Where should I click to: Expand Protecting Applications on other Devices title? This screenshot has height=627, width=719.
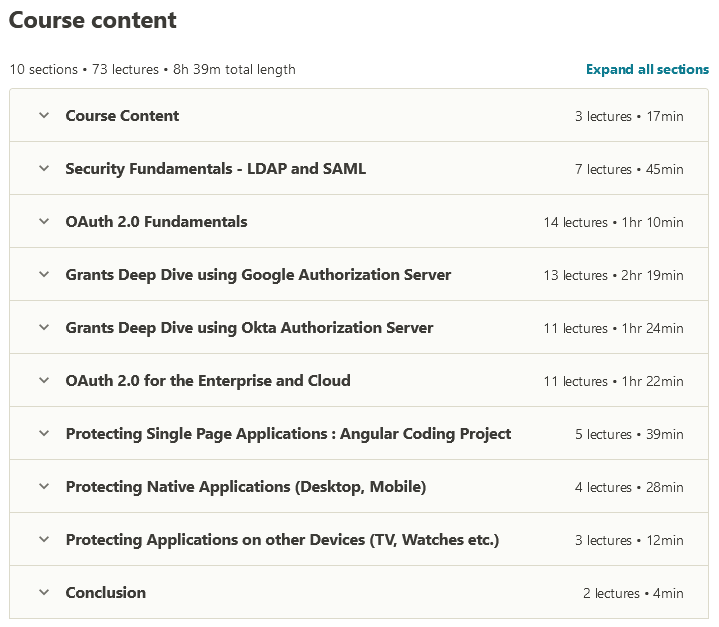(x=282, y=540)
